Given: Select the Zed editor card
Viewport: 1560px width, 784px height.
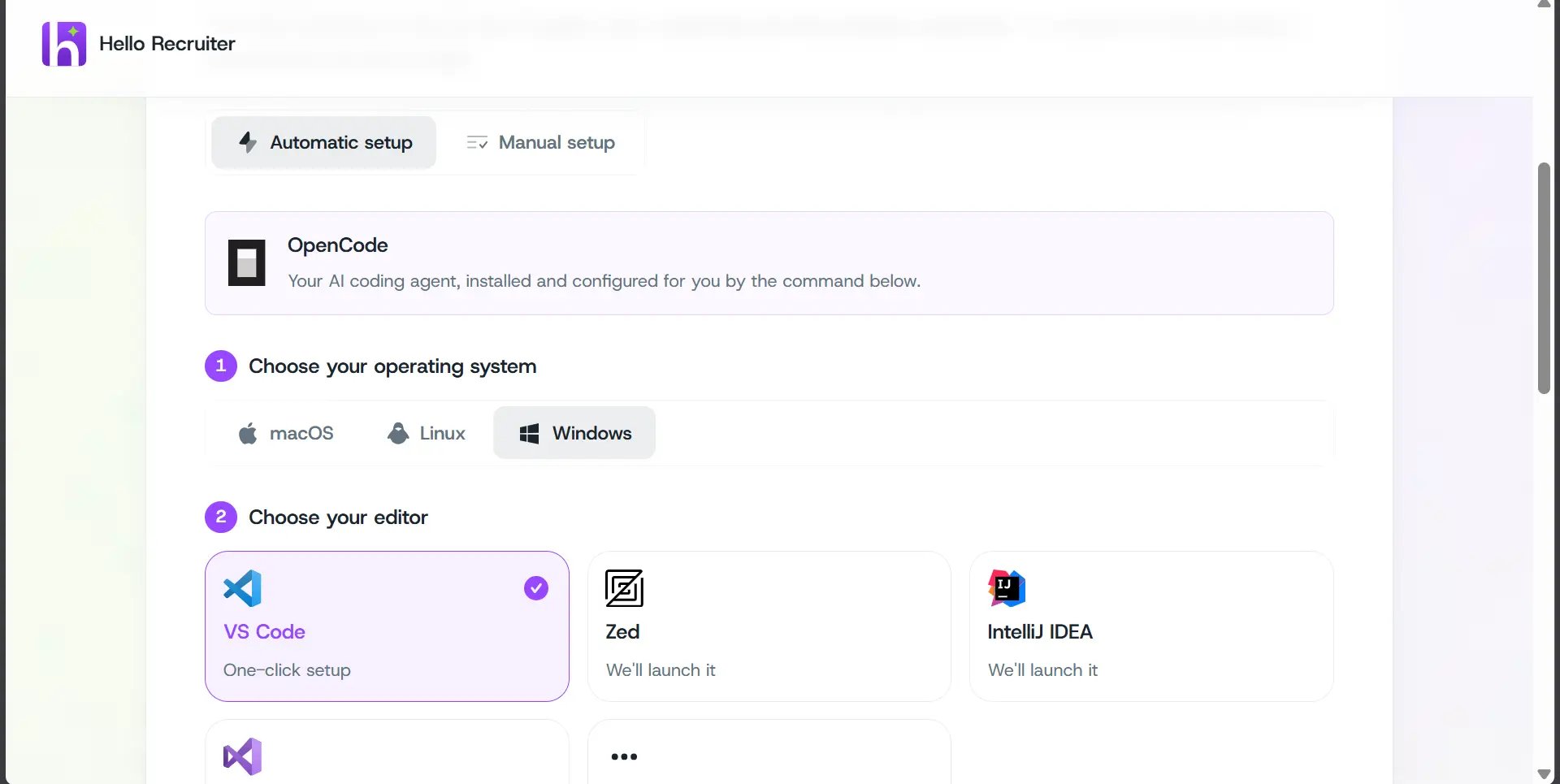Looking at the screenshot, I should click(x=769, y=626).
